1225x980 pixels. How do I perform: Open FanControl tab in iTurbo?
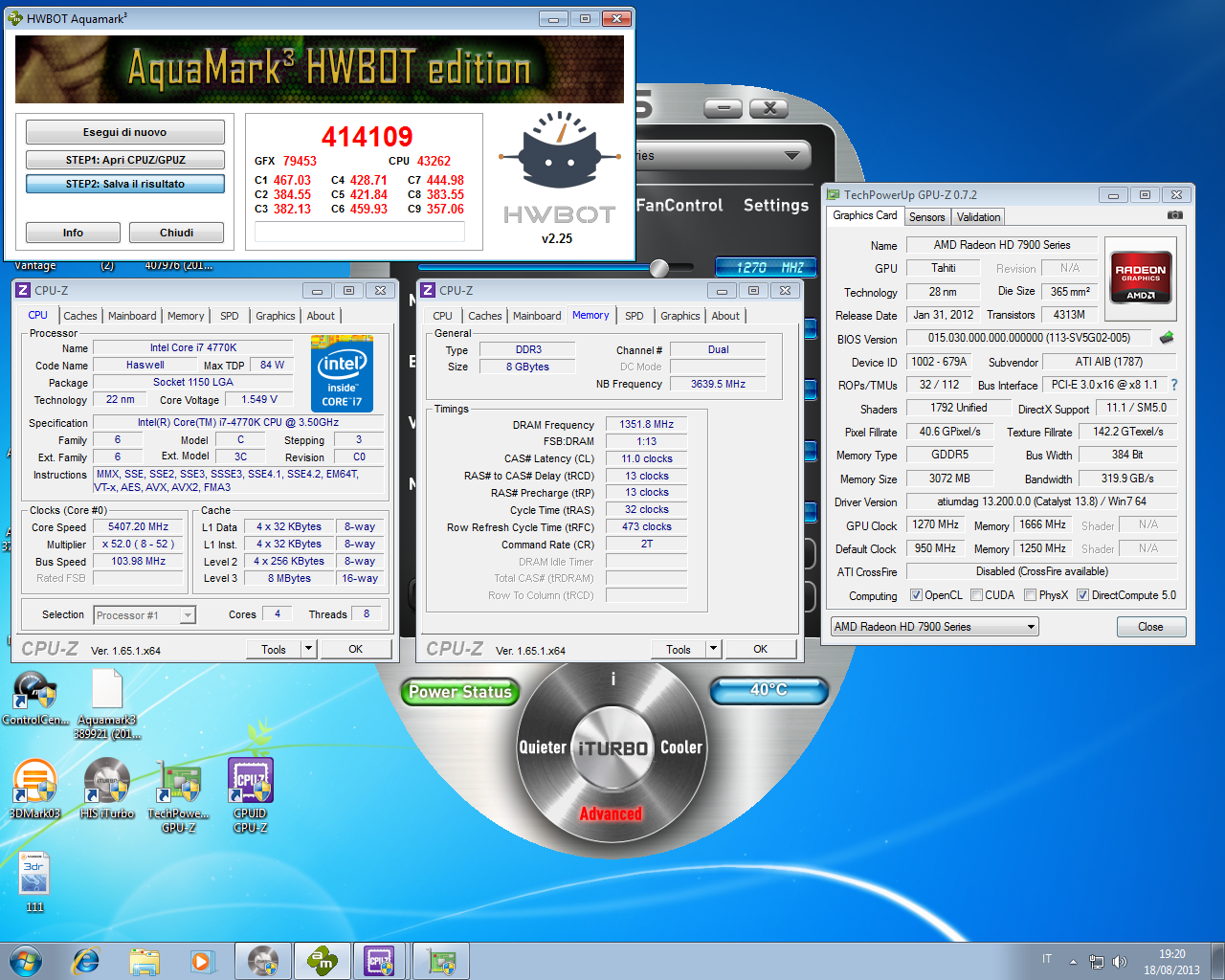coord(679,205)
